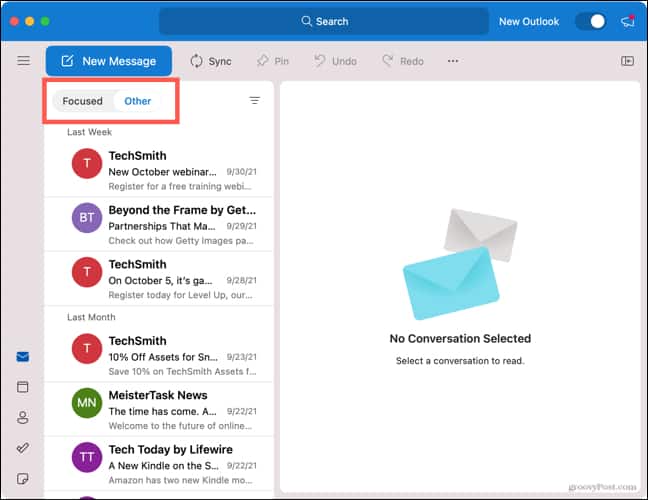Turn off the New Outlook switch
This screenshot has width=648, height=500.
590,21
